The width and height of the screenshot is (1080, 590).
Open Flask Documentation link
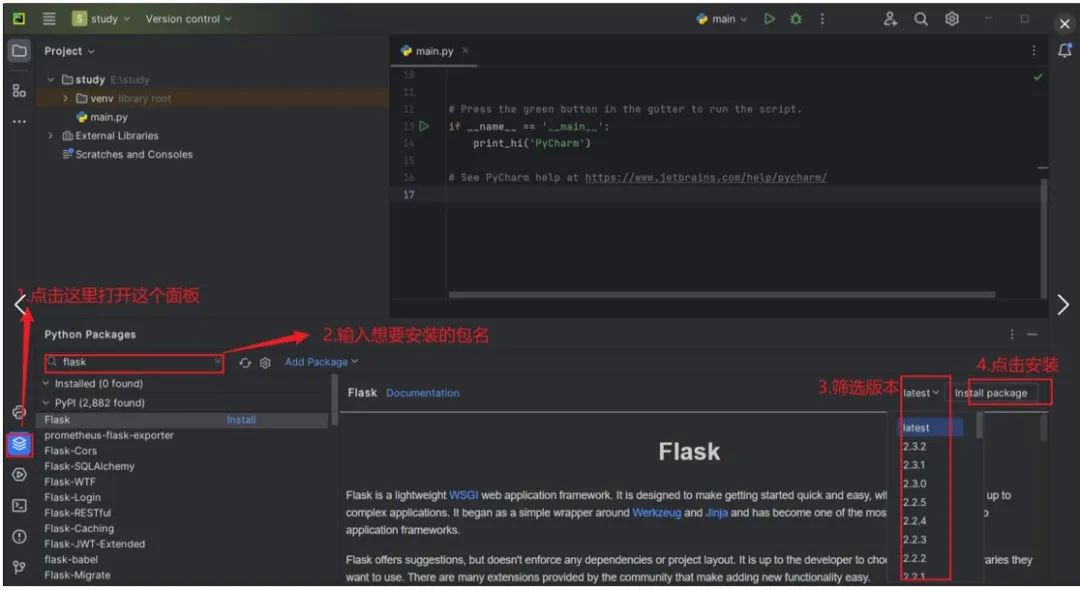[422, 393]
